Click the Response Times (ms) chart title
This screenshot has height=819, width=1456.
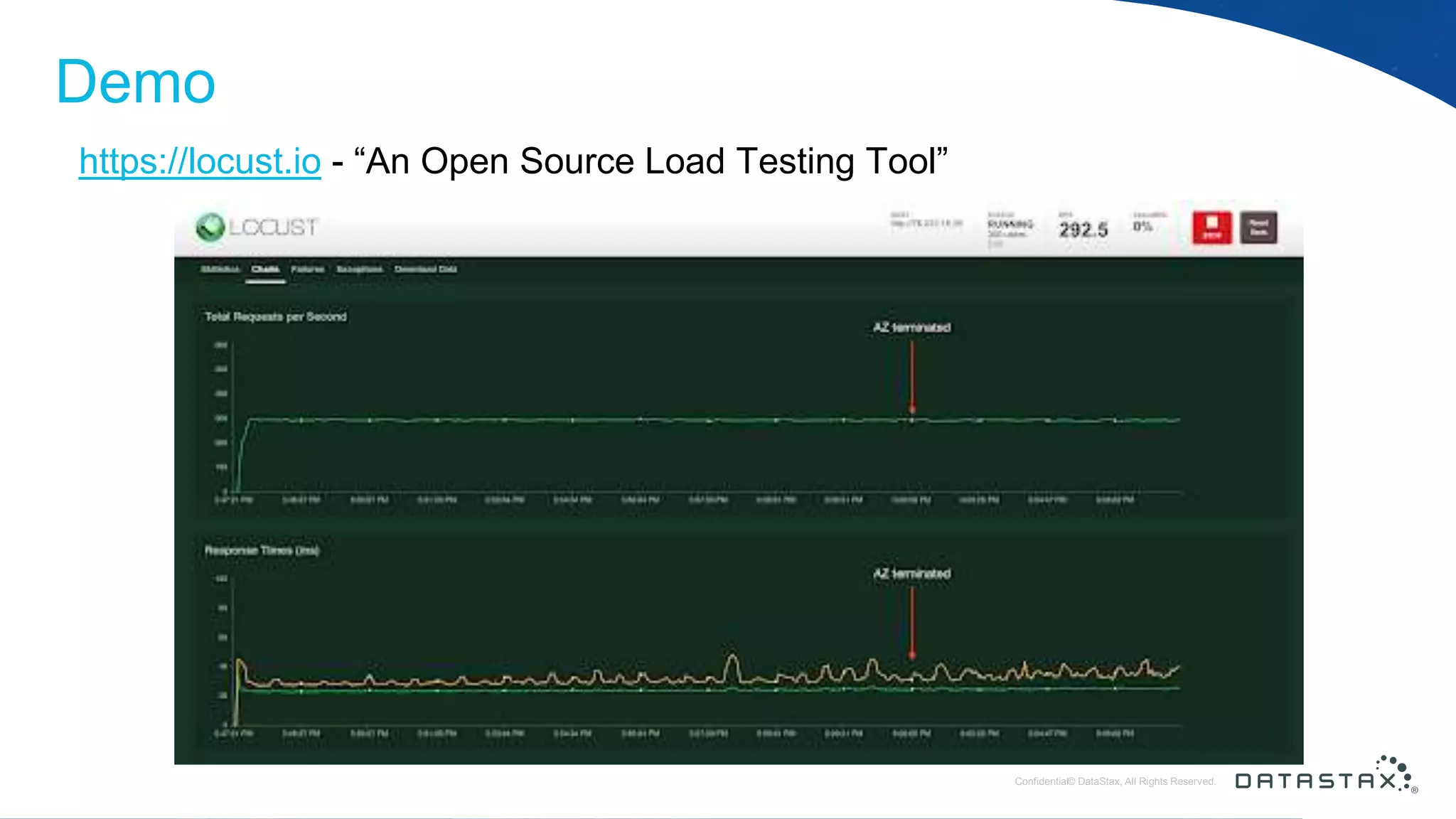262,551
